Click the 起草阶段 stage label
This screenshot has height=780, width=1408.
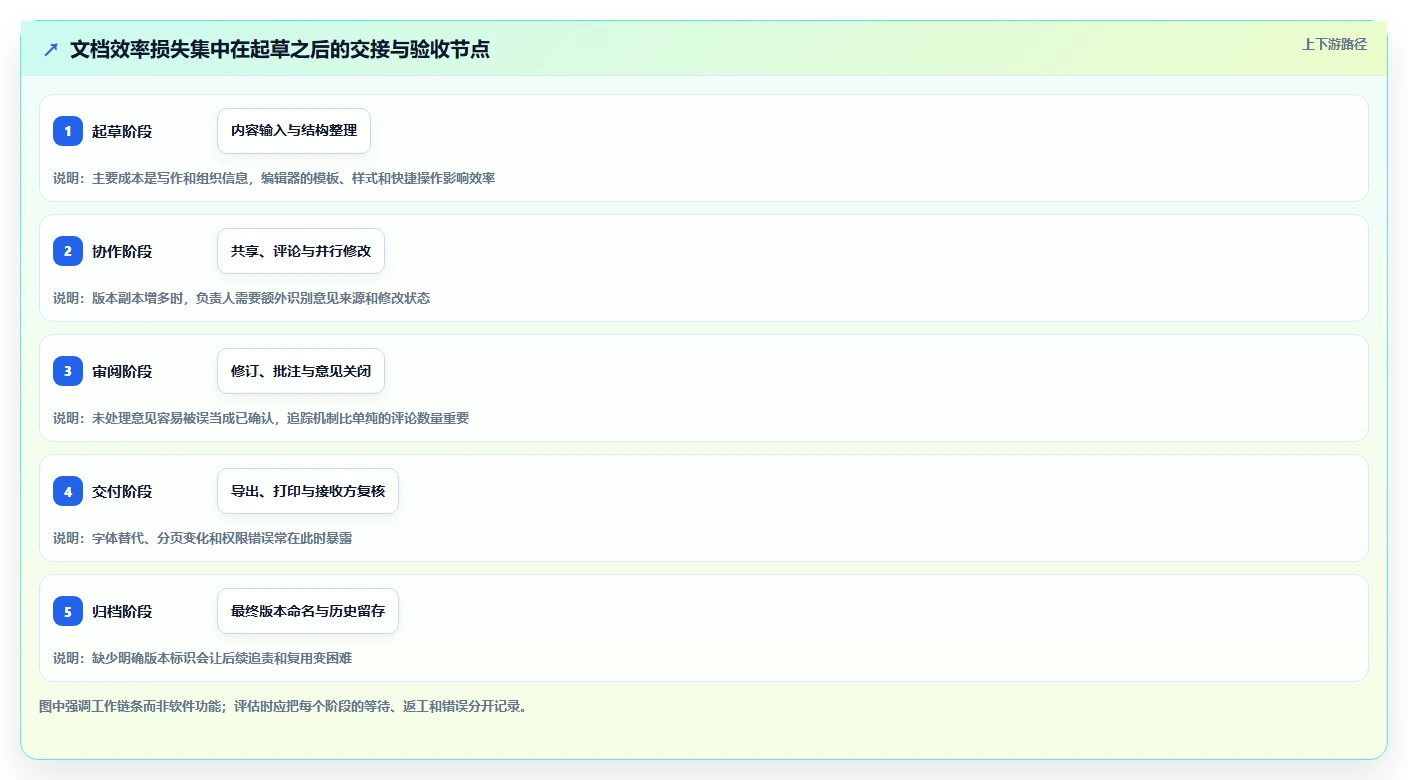(122, 131)
